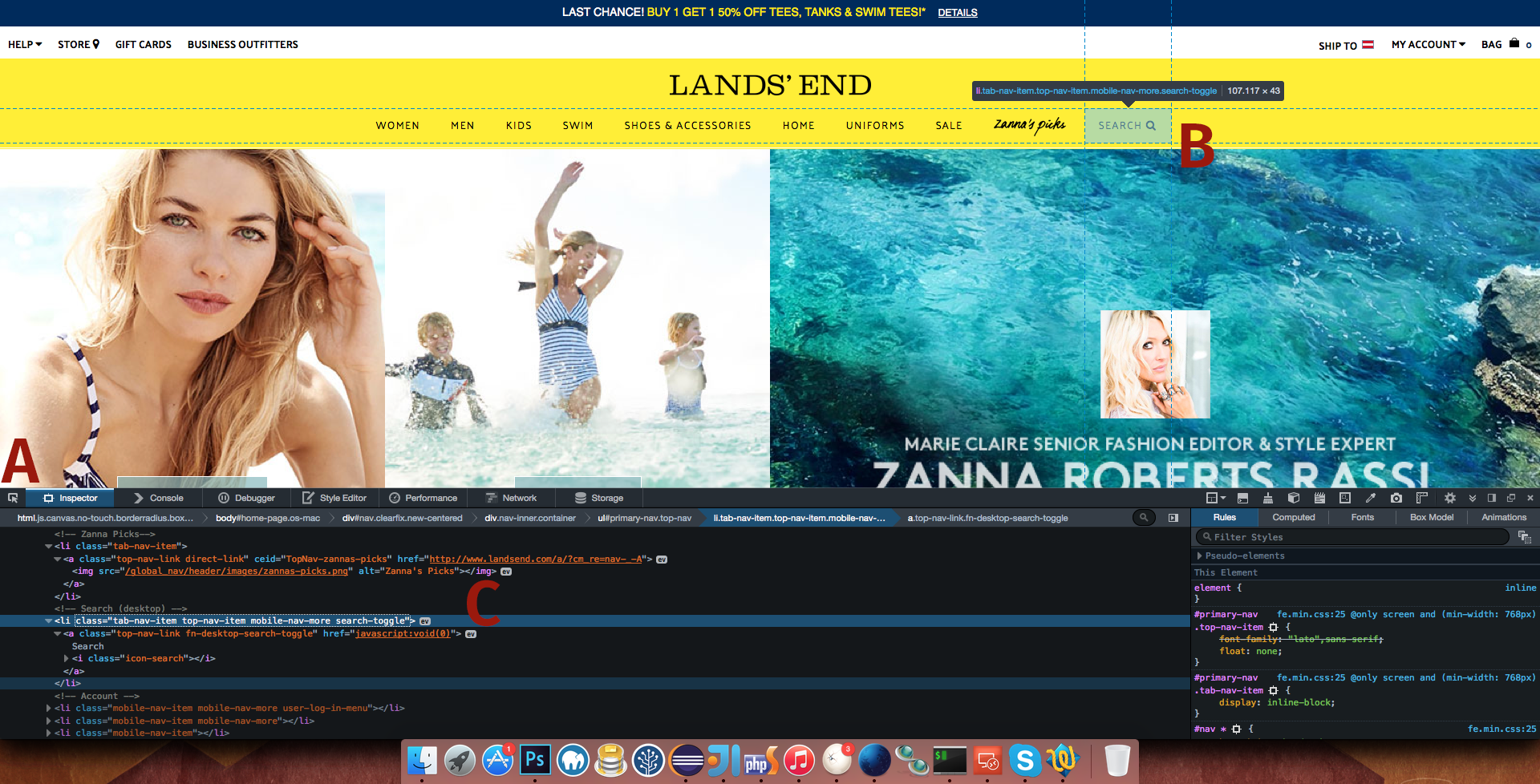Viewport: 1540px width, 784px height.
Task: Open the Box Model tab
Action: click(x=1431, y=518)
